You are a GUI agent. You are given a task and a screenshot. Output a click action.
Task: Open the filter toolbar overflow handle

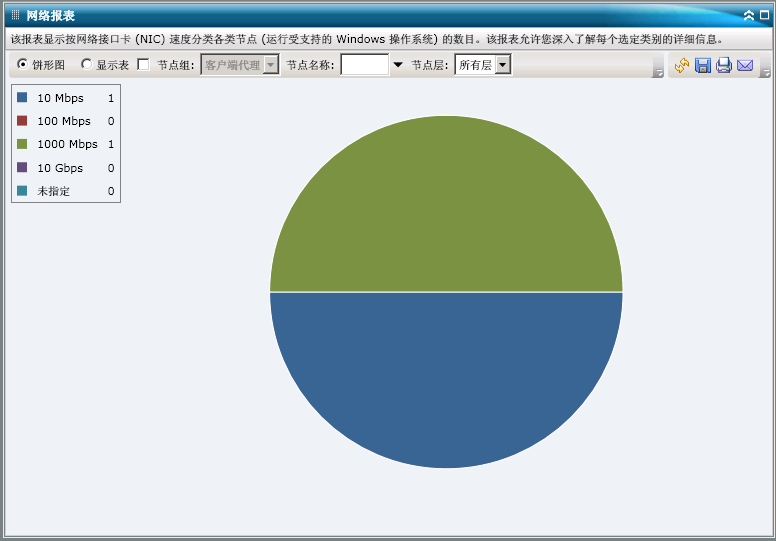click(658, 73)
